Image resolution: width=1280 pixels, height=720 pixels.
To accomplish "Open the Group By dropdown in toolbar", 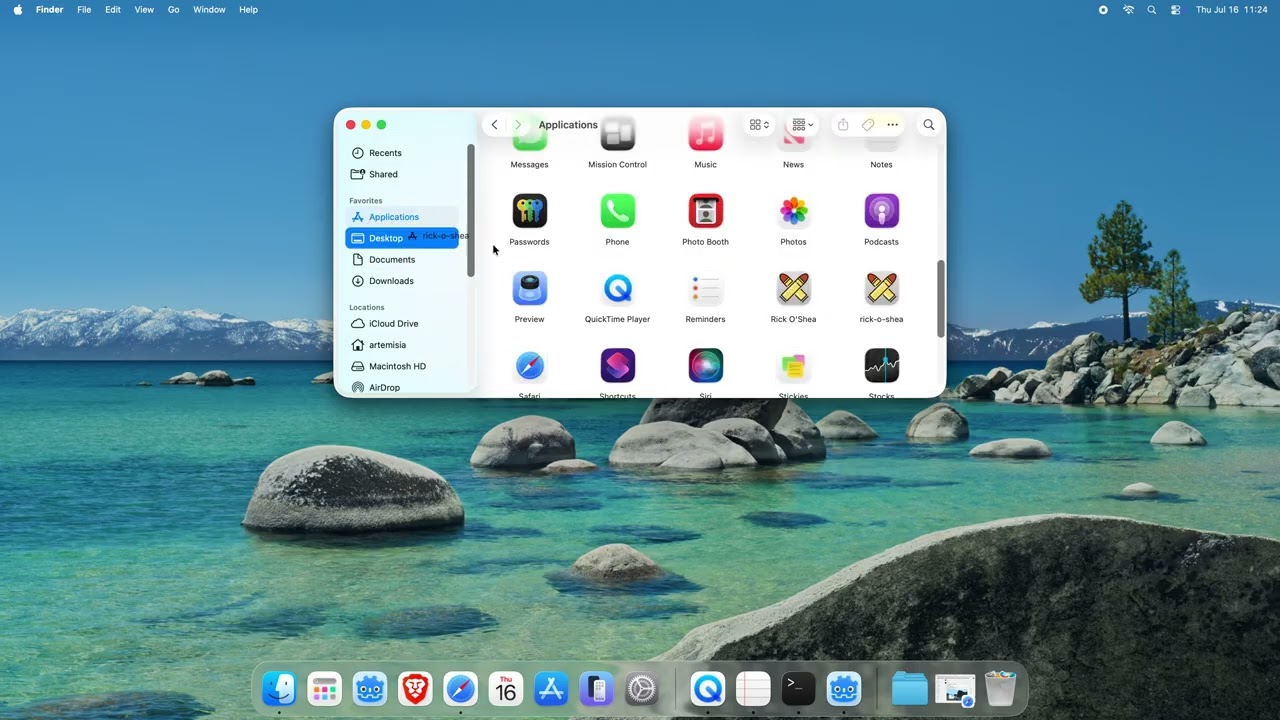I will tap(802, 125).
